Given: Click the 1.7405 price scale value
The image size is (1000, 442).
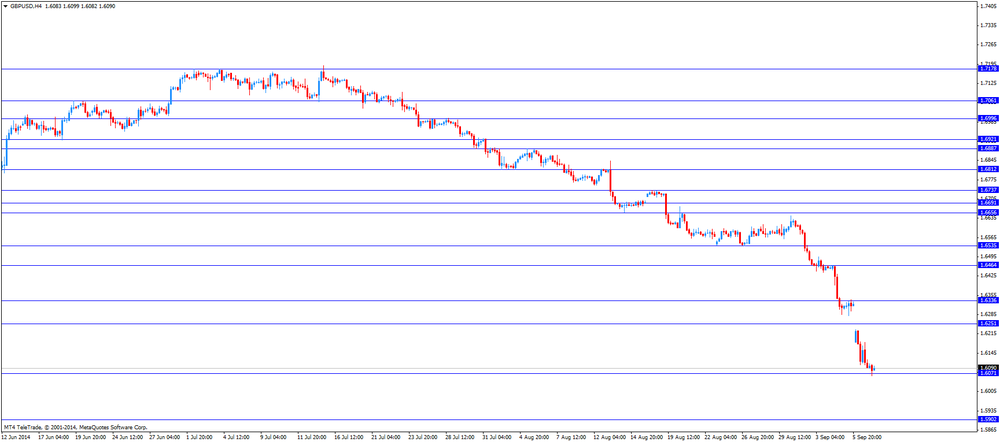Looking at the screenshot, I should (989, 6).
